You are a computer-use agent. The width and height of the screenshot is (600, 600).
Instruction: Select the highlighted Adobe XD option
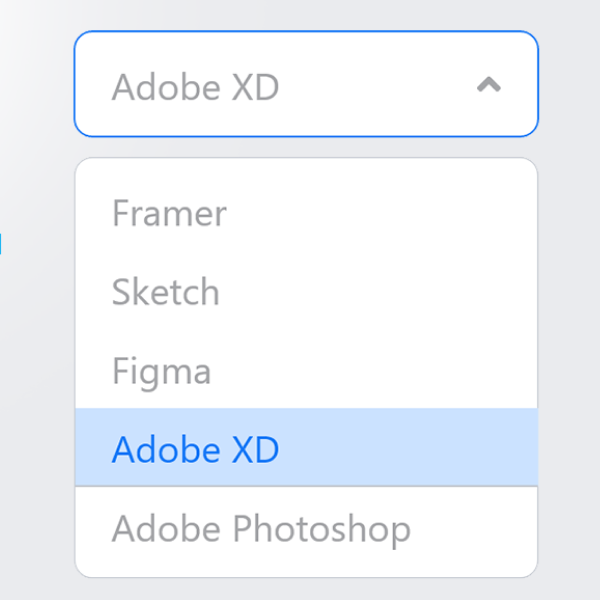(196, 449)
